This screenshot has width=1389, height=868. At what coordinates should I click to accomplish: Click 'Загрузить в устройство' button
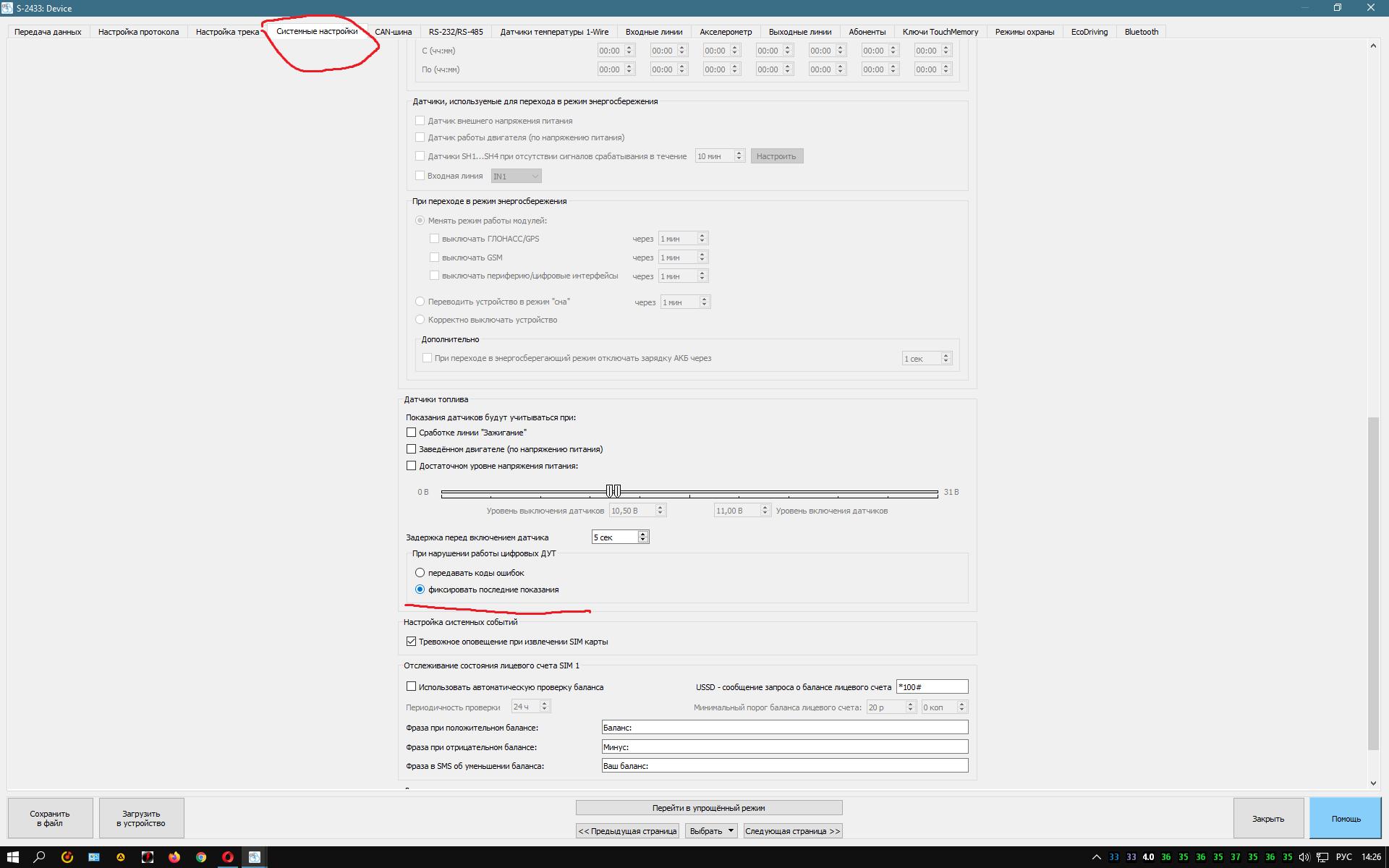click(141, 818)
